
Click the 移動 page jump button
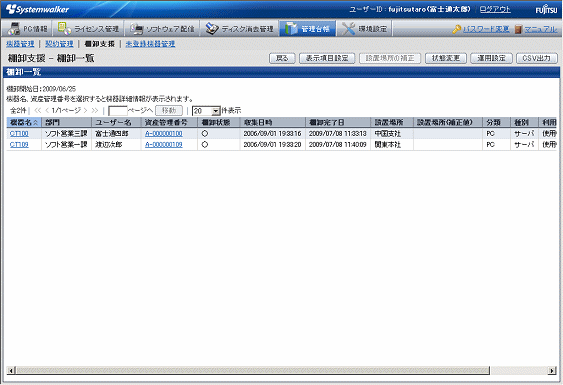169,111
